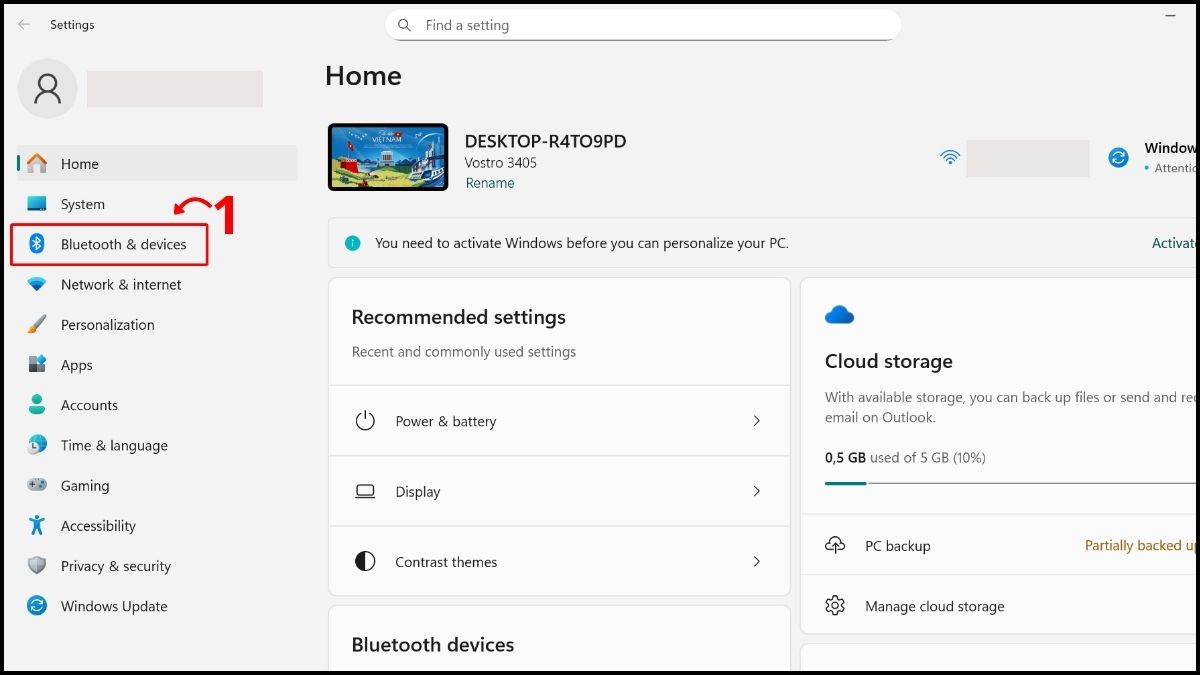Go to Privacy & security settings

point(157,566)
